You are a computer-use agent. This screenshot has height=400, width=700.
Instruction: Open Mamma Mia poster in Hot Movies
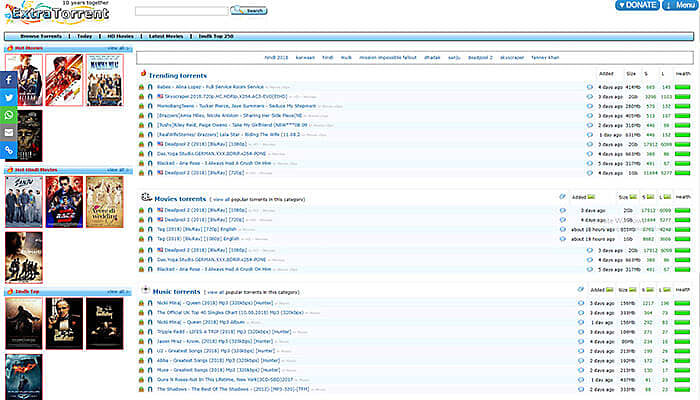[x=104, y=80]
